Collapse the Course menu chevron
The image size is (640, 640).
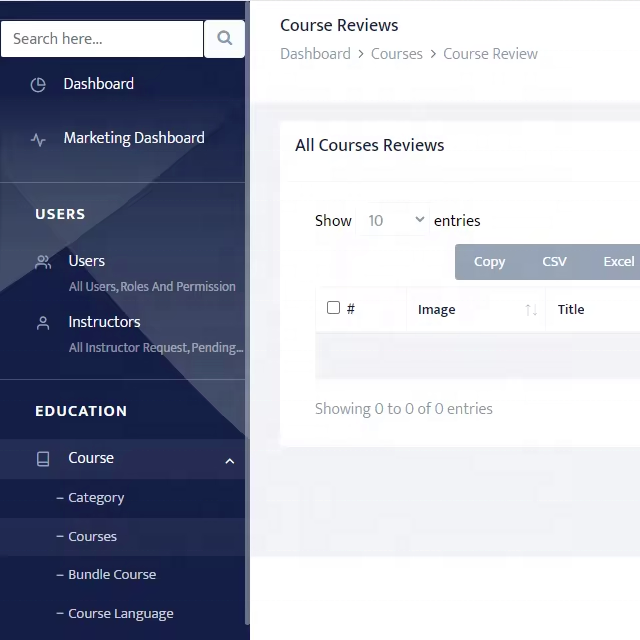pos(229,460)
